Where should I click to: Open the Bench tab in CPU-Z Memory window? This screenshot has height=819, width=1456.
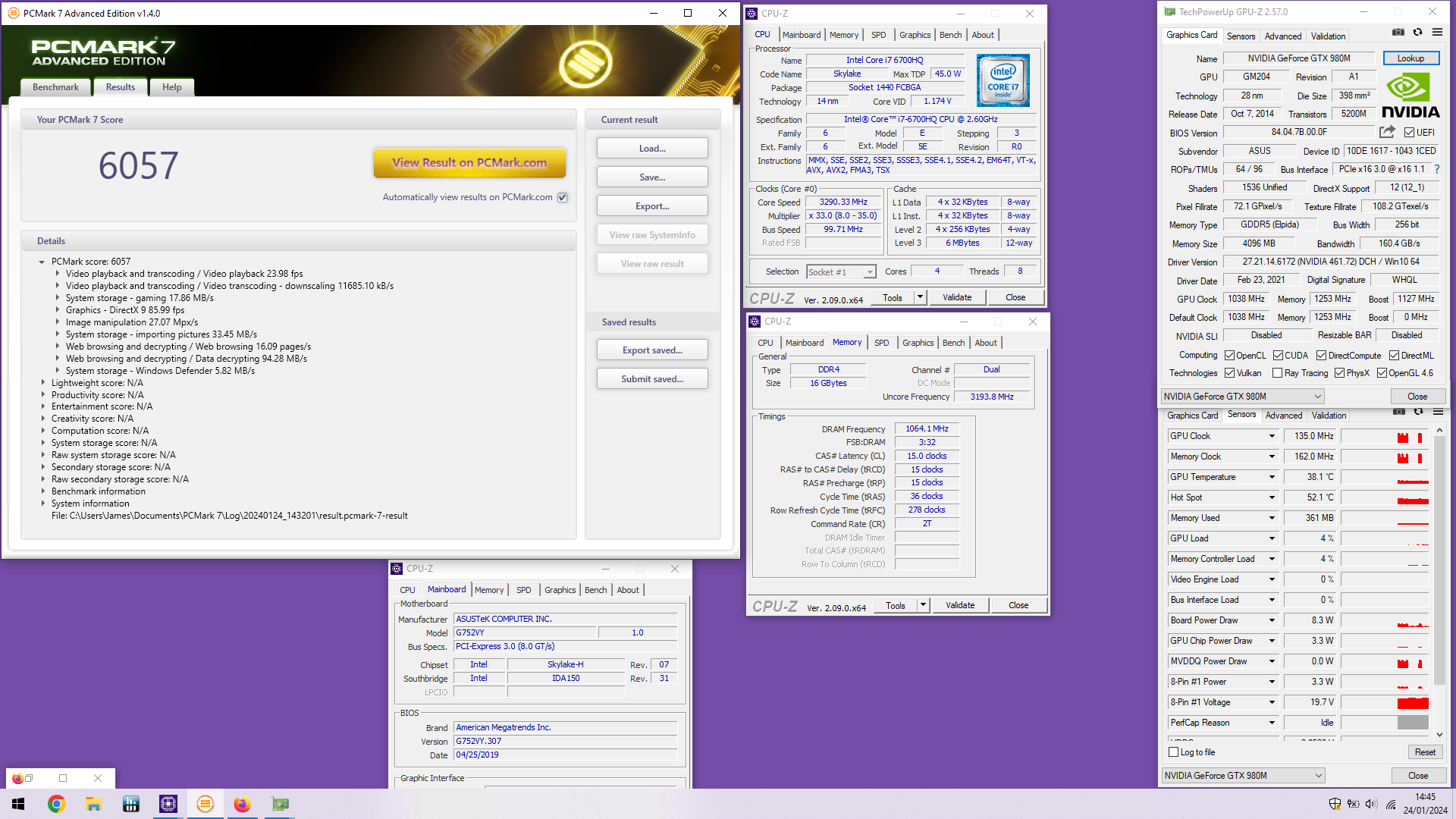coord(953,343)
